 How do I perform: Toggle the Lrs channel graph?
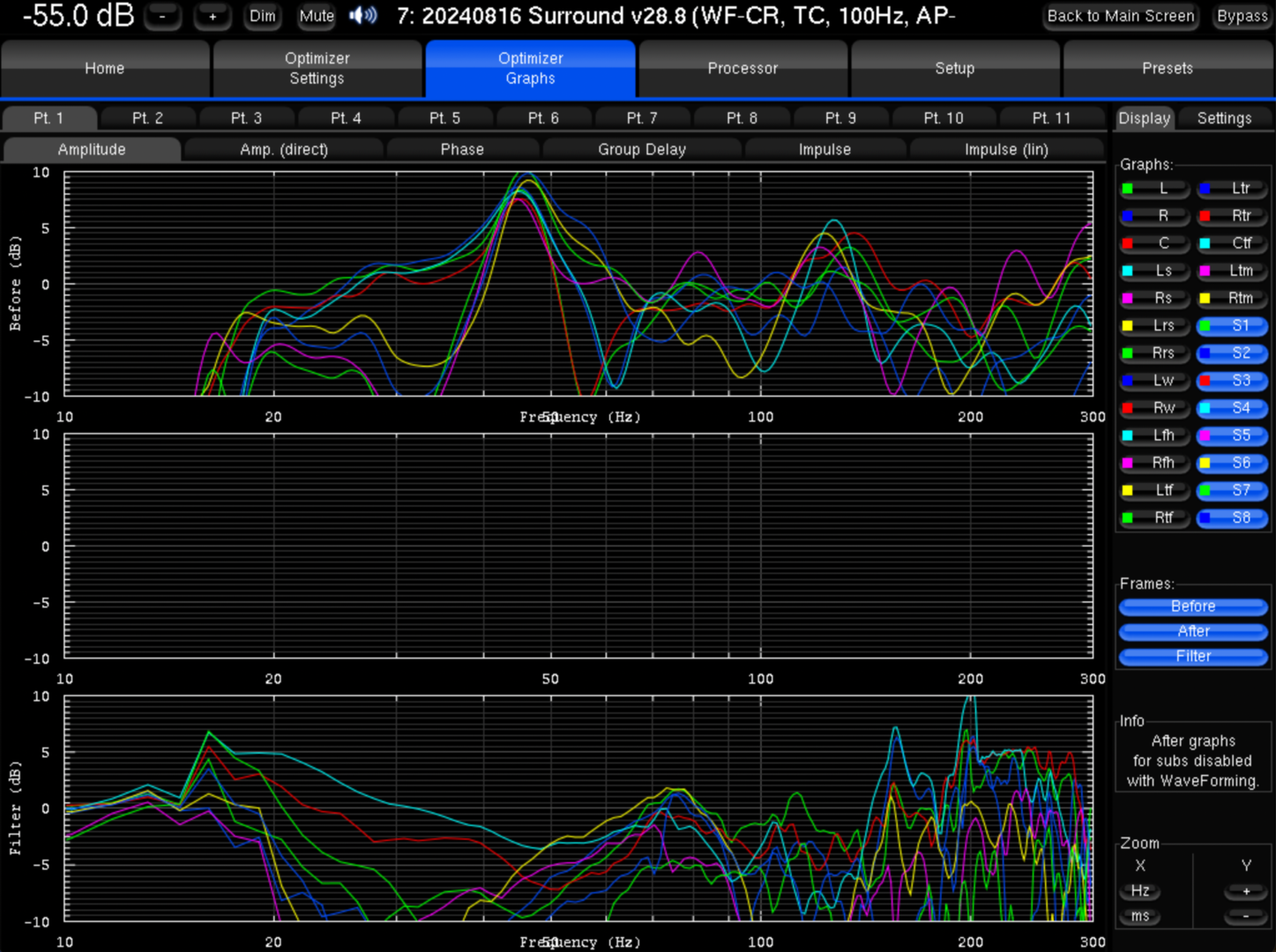1154,326
